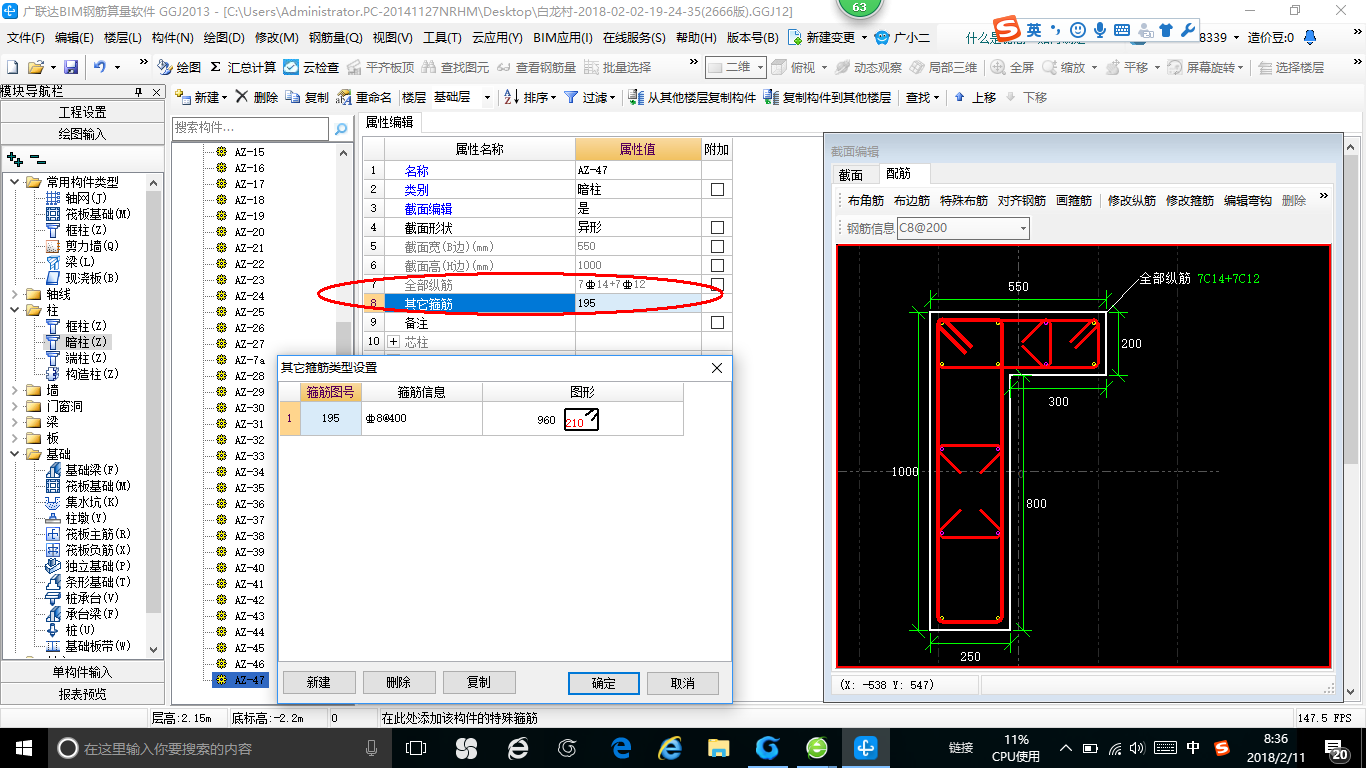
Task: Click 从其他楼层复制构件 icon
Action: pyautogui.click(x=692, y=97)
